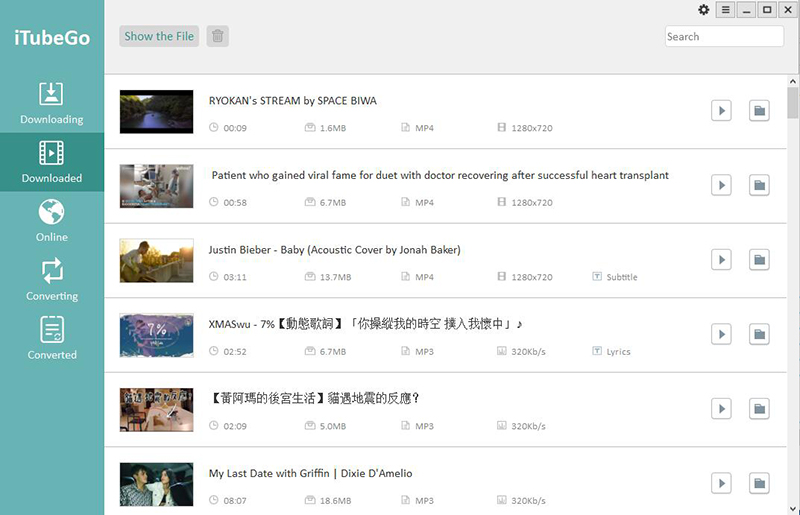Open the Converted section

point(52,338)
